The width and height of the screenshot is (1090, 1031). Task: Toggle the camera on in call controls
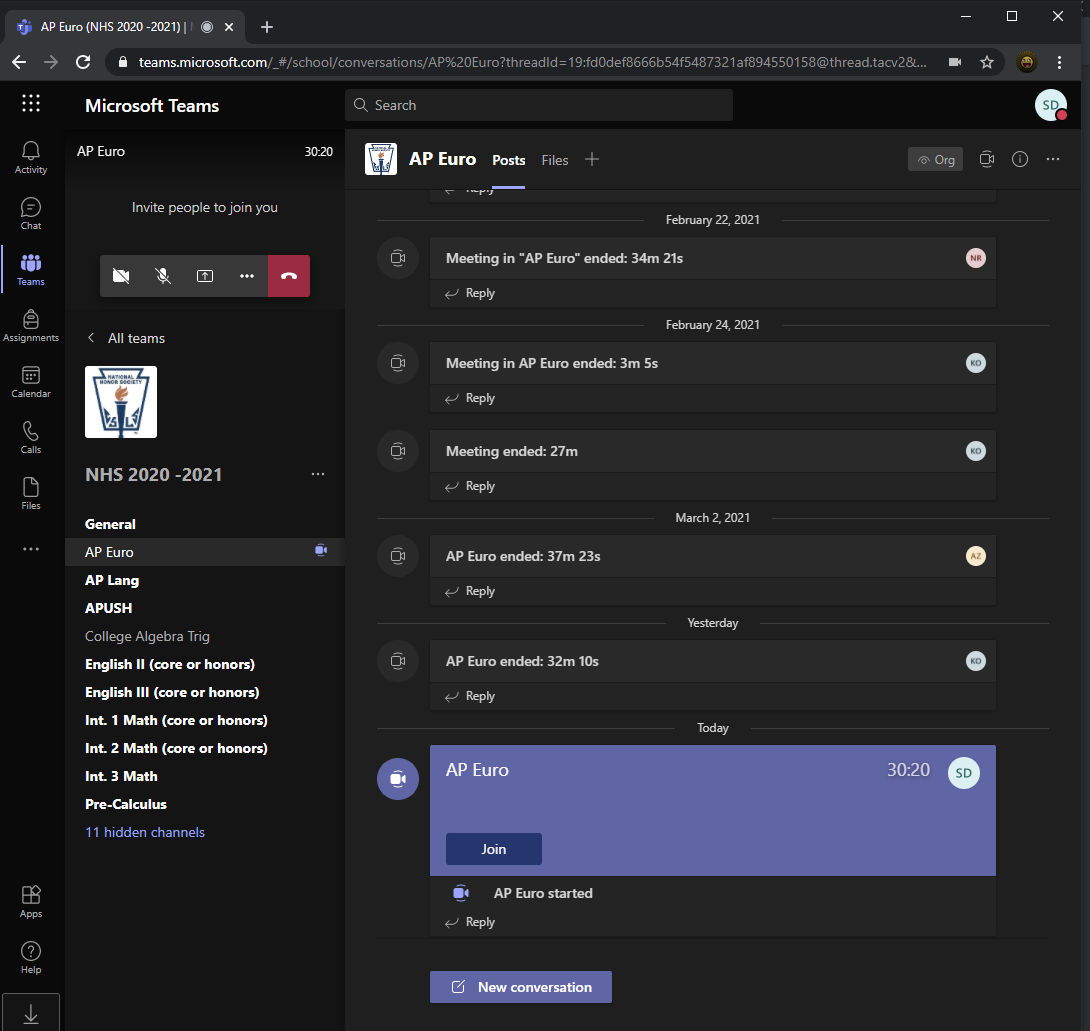tap(121, 276)
